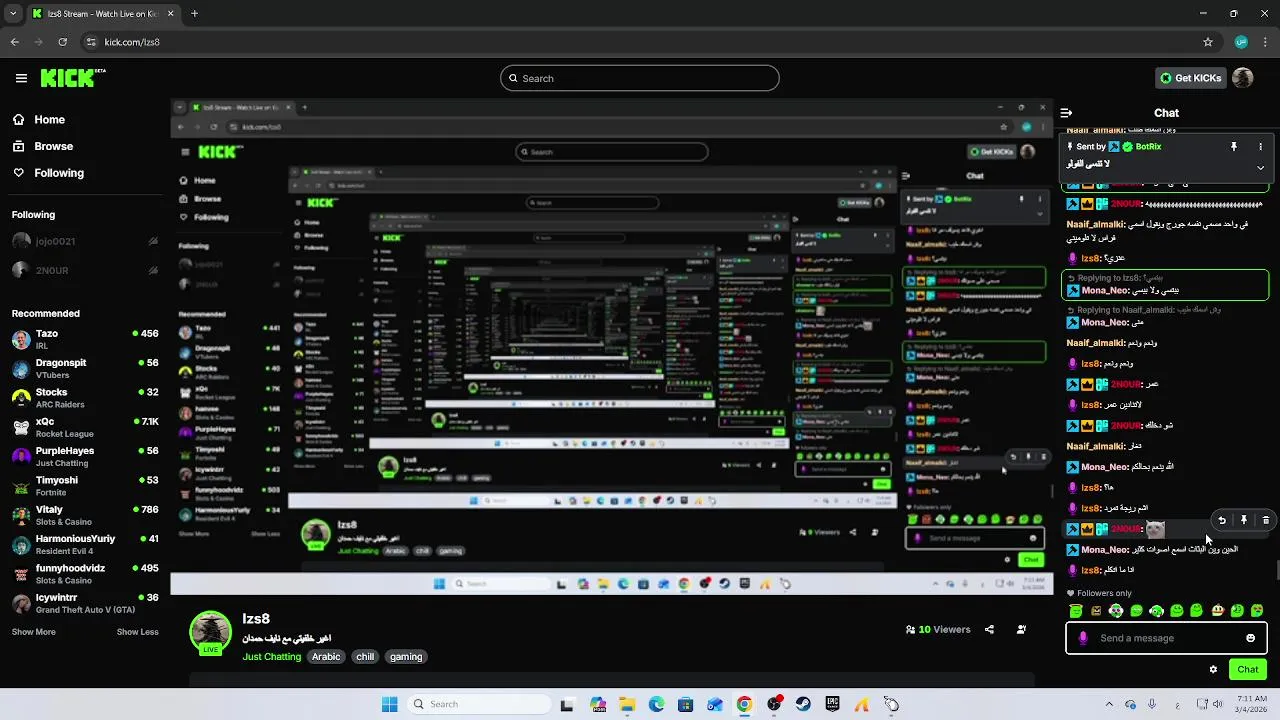The width and height of the screenshot is (1280, 720).
Task: Open PurpleHayes Just Chatting channel
Action: [85, 456]
